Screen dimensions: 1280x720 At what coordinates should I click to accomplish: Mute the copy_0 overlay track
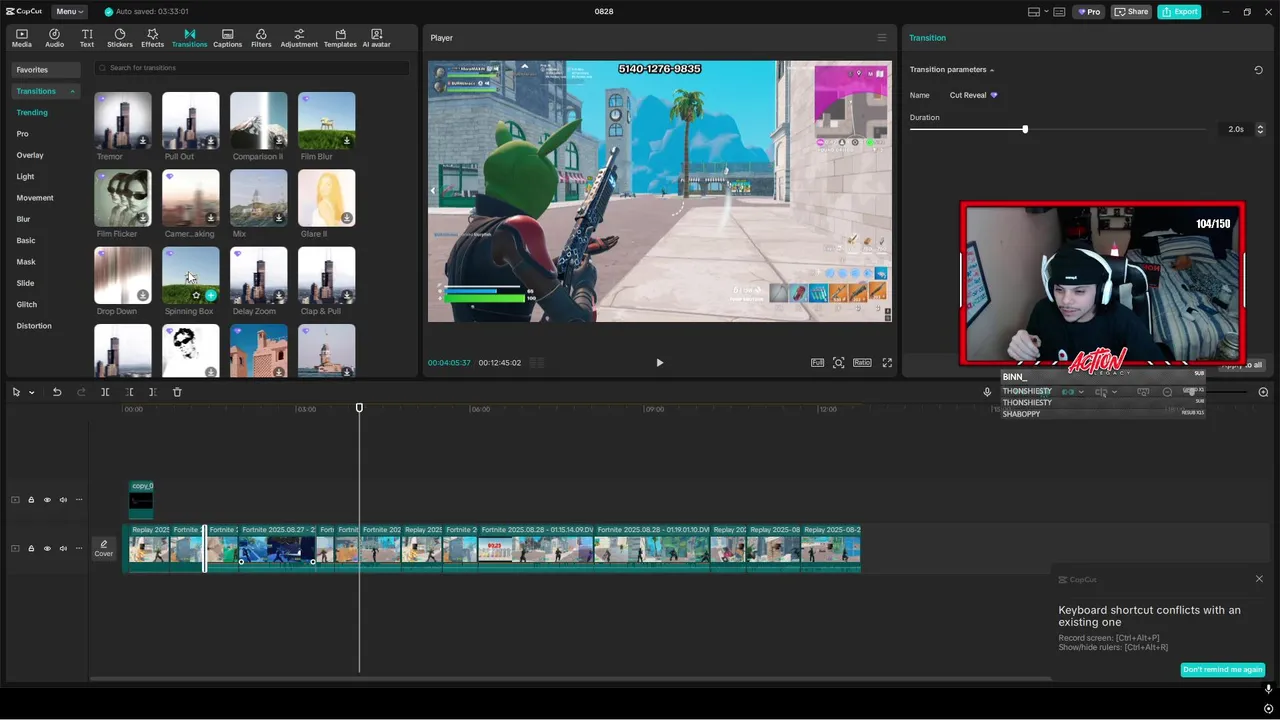tap(63, 500)
